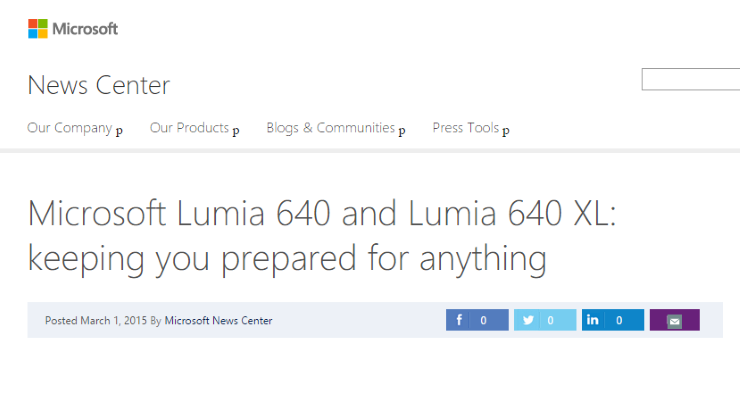This screenshot has width=740, height=400.
Task: Email this article using envelope icon
Action: tap(674, 321)
